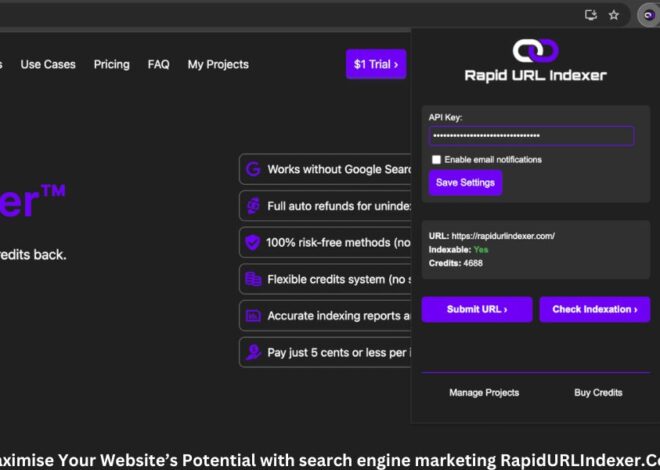Click the coins icon beside Flexible credits
This screenshot has height=470, width=660.
(253, 279)
